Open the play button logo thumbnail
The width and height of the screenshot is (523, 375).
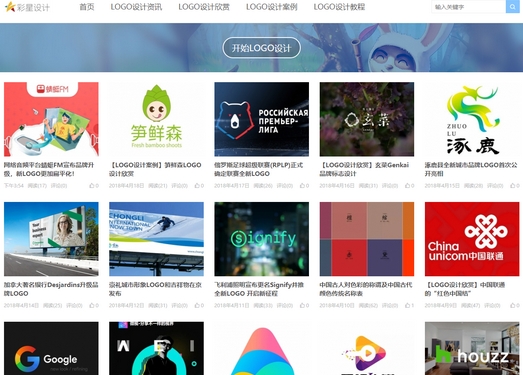(x=367, y=348)
